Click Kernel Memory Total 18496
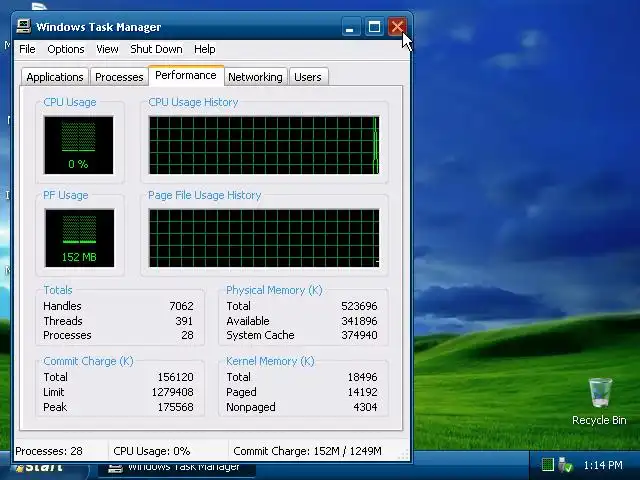This screenshot has height=480, width=640. (x=362, y=377)
